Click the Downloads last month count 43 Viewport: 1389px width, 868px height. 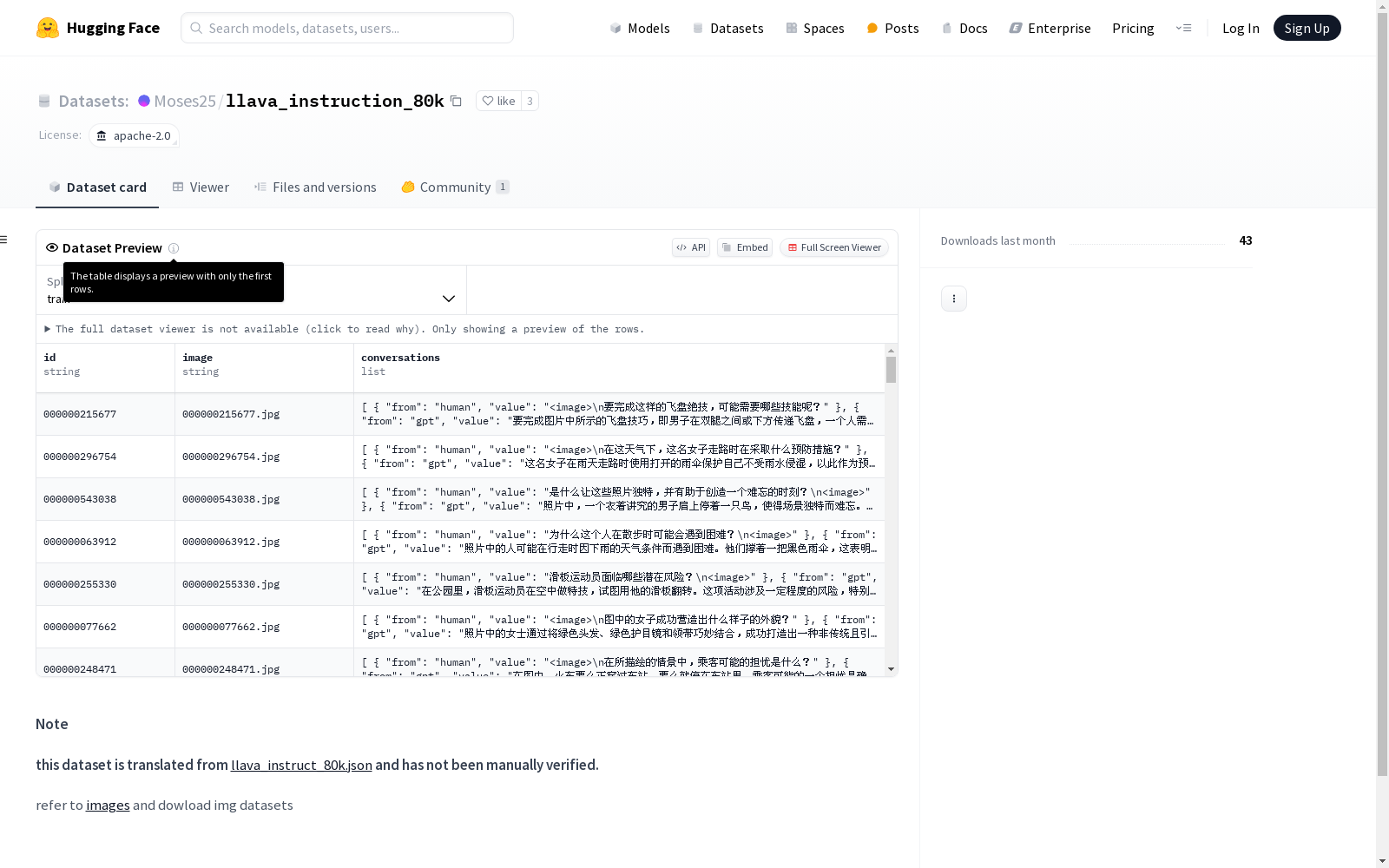click(x=1246, y=240)
